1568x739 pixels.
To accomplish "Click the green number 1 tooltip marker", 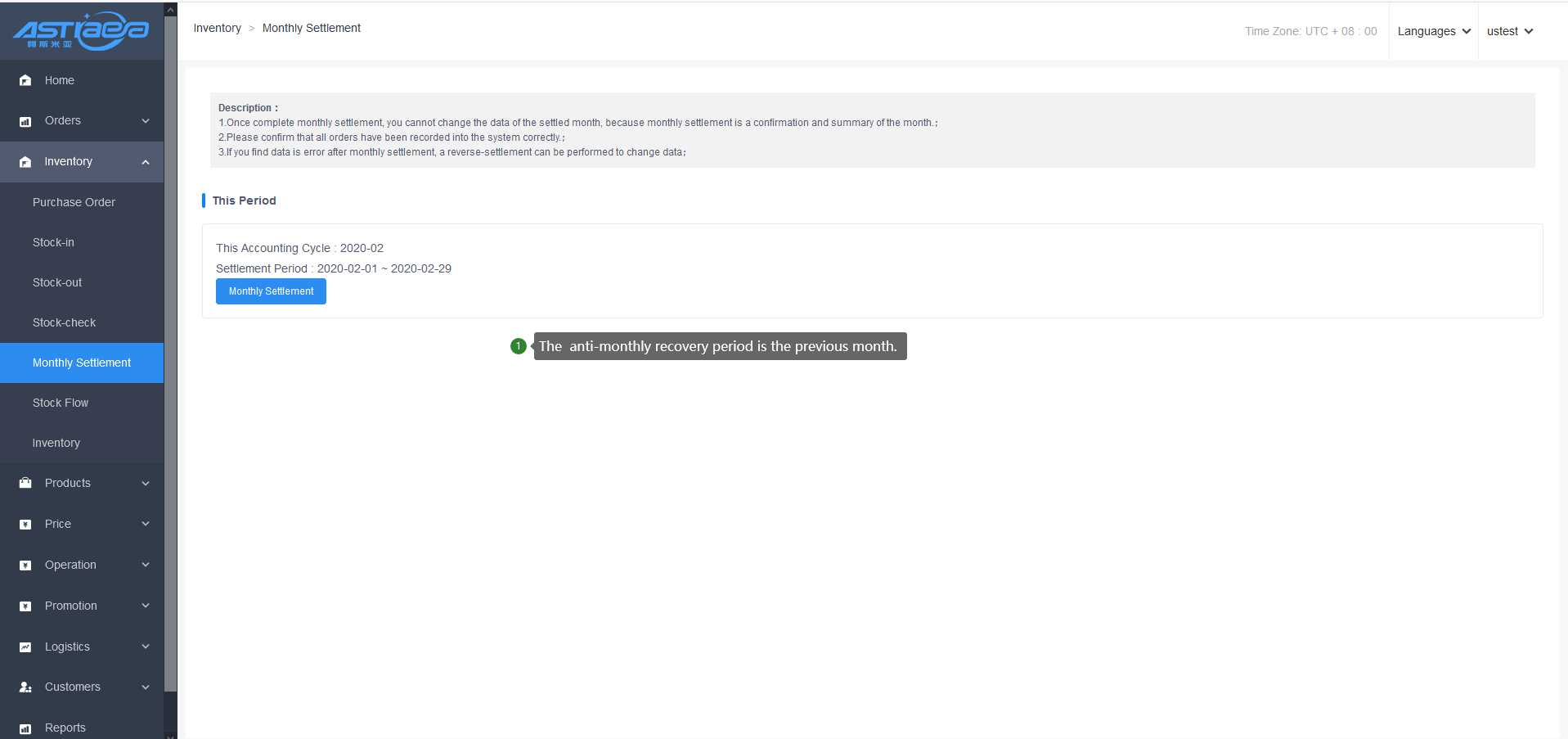I will tap(518, 346).
